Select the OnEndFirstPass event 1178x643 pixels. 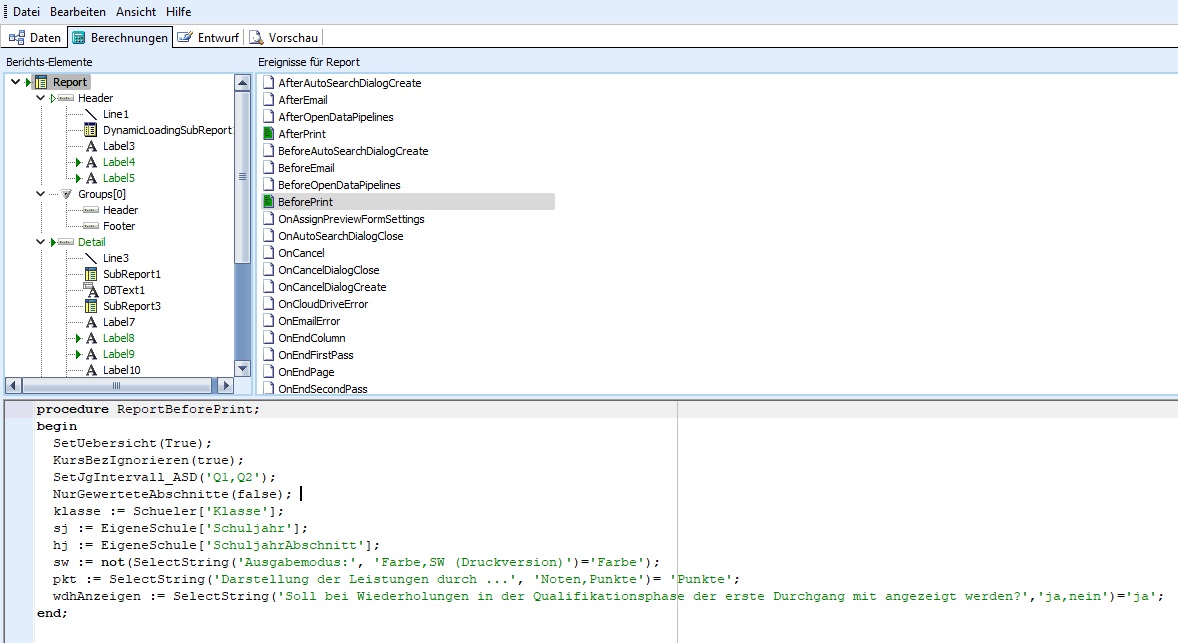point(316,355)
